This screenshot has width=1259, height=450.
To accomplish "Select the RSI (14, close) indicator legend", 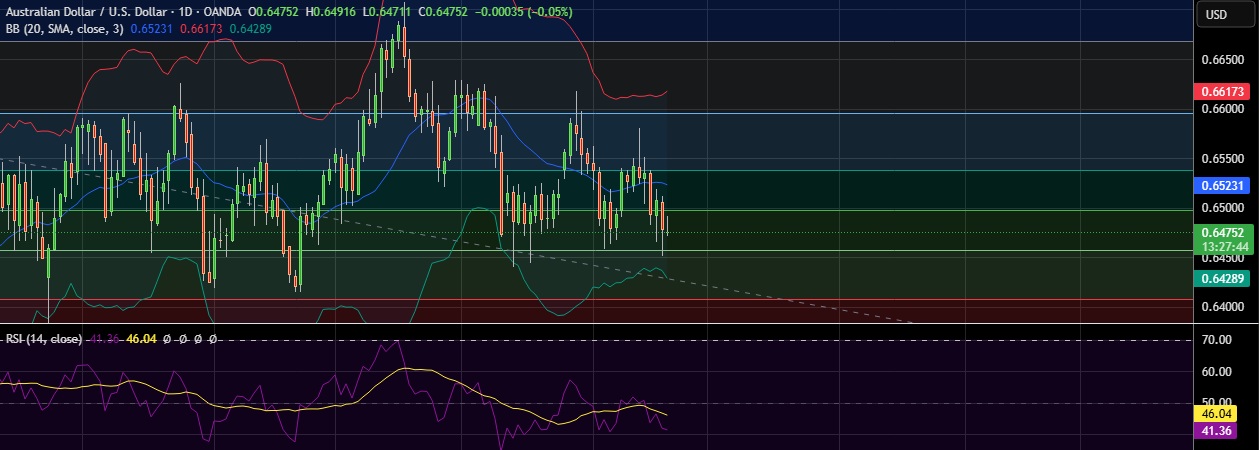I will click(x=42, y=339).
